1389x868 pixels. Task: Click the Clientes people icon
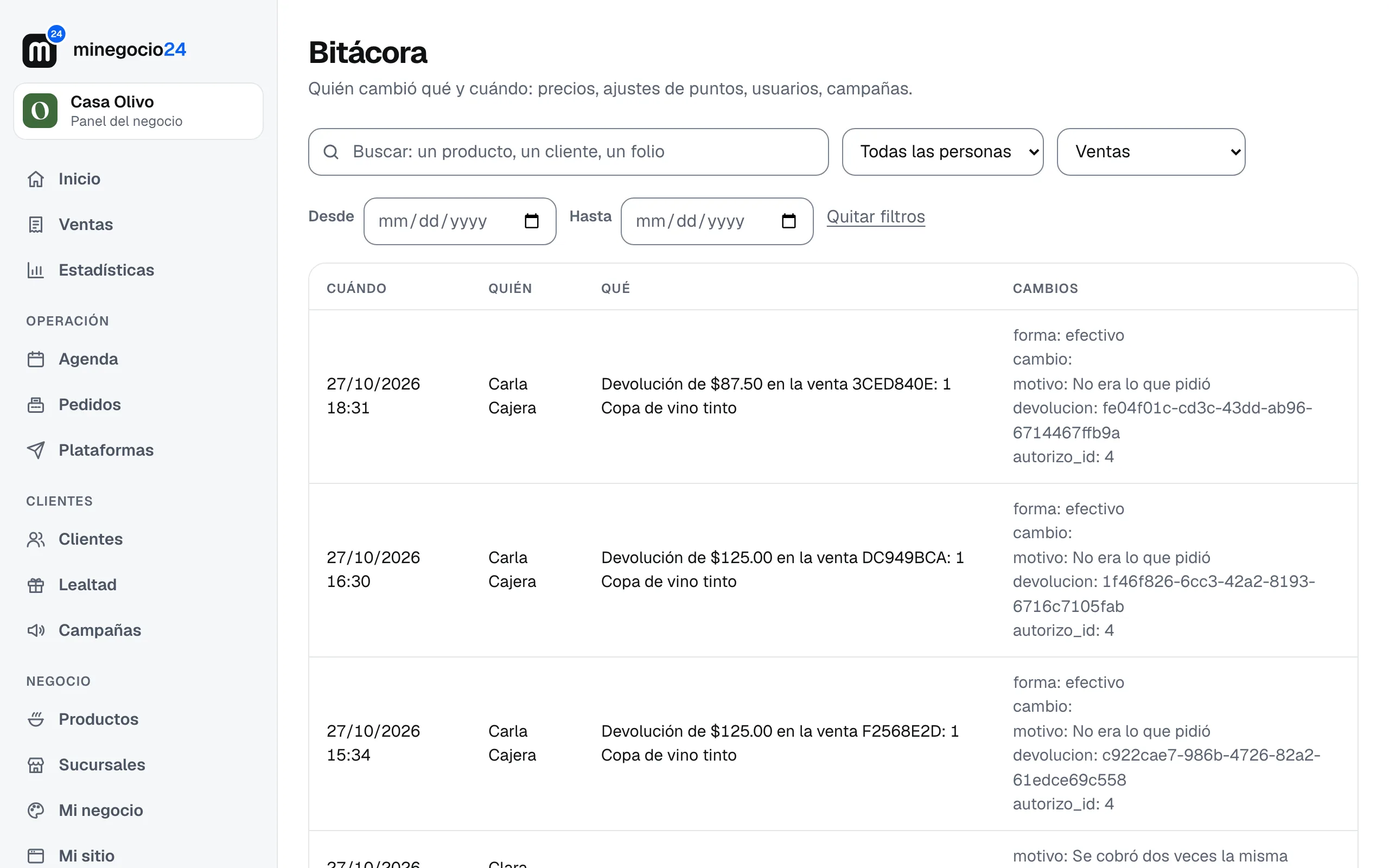click(36, 540)
